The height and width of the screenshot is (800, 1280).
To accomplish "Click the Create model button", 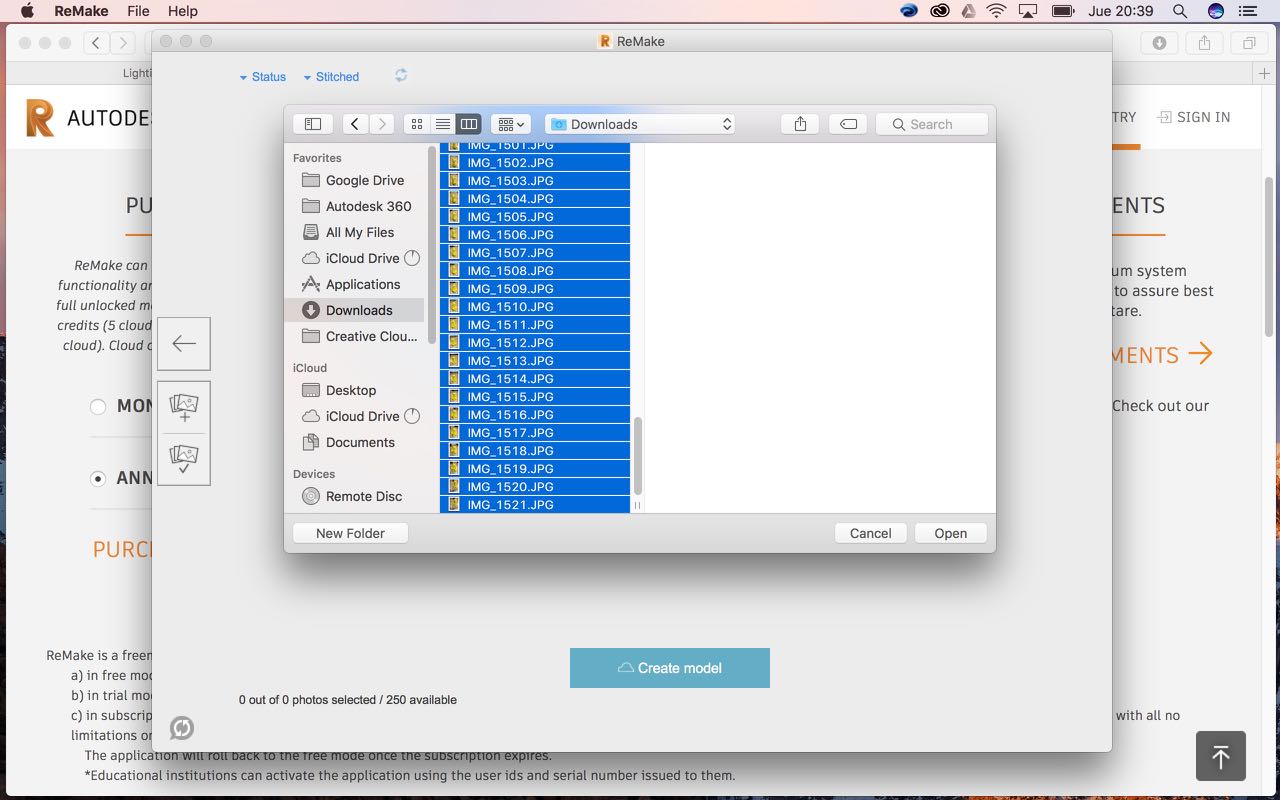I will pyautogui.click(x=670, y=668).
